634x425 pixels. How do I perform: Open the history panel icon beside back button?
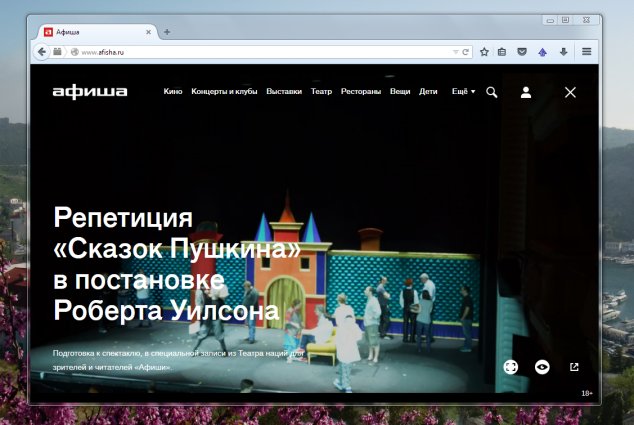(x=57, y=52)
